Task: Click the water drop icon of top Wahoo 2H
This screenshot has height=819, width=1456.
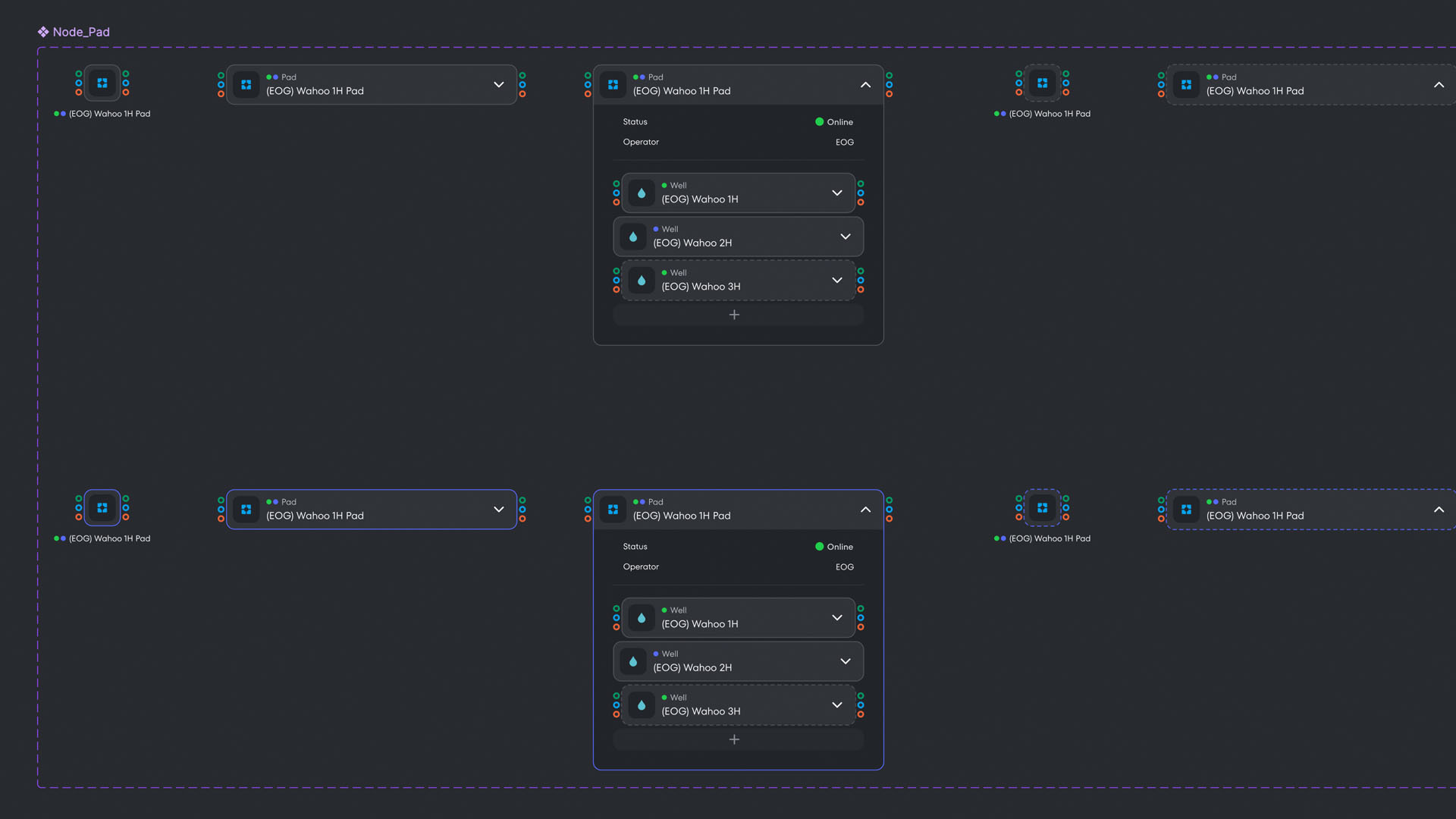Action: coord(633,237)
